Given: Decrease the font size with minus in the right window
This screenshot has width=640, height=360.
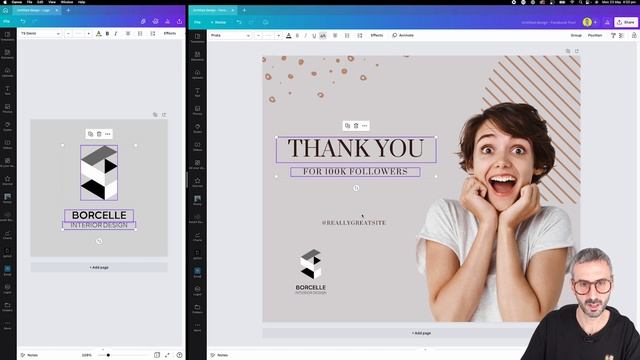Looking at the screenshot, I should (x=258, y=36).
